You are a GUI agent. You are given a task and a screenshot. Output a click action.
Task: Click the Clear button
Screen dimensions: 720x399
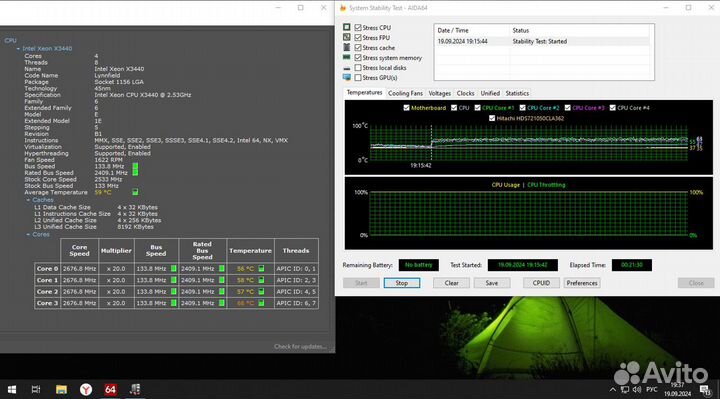tap(451, 283)
